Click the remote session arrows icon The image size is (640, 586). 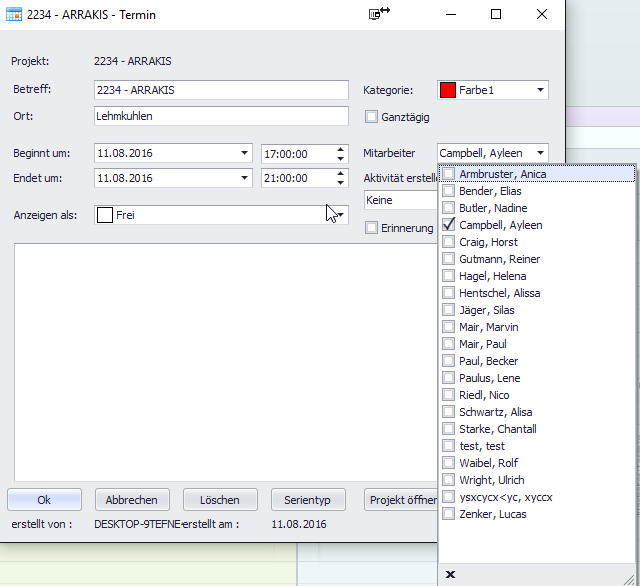pos(379,14)
